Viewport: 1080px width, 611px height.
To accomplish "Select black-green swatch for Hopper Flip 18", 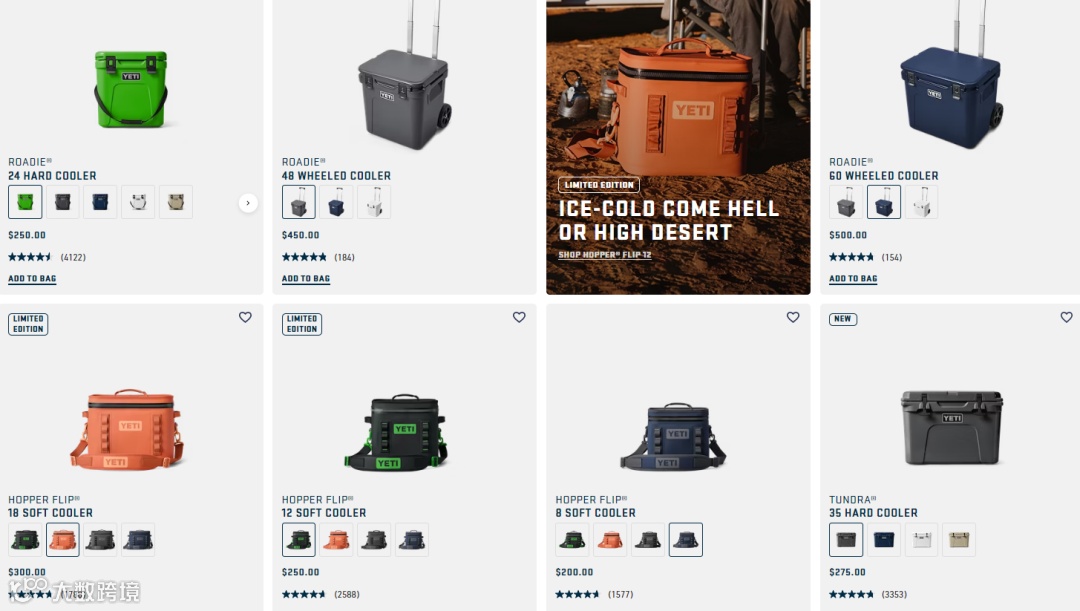I will 25,539.
